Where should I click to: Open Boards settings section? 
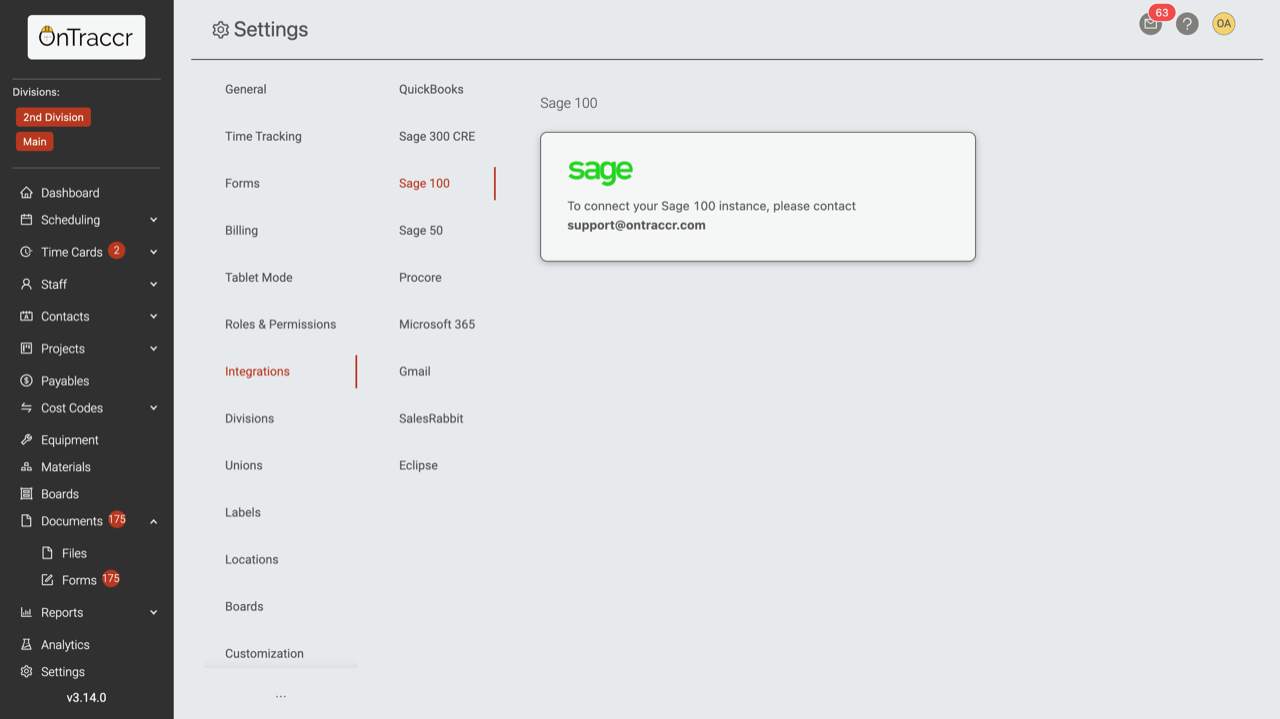click(244, 606)
